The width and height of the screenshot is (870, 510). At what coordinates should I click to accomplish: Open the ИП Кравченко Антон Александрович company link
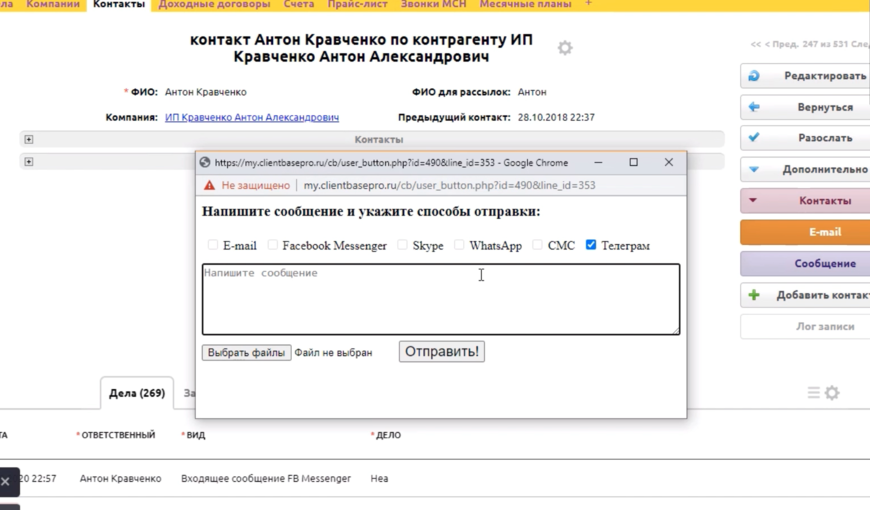point(251,118)
